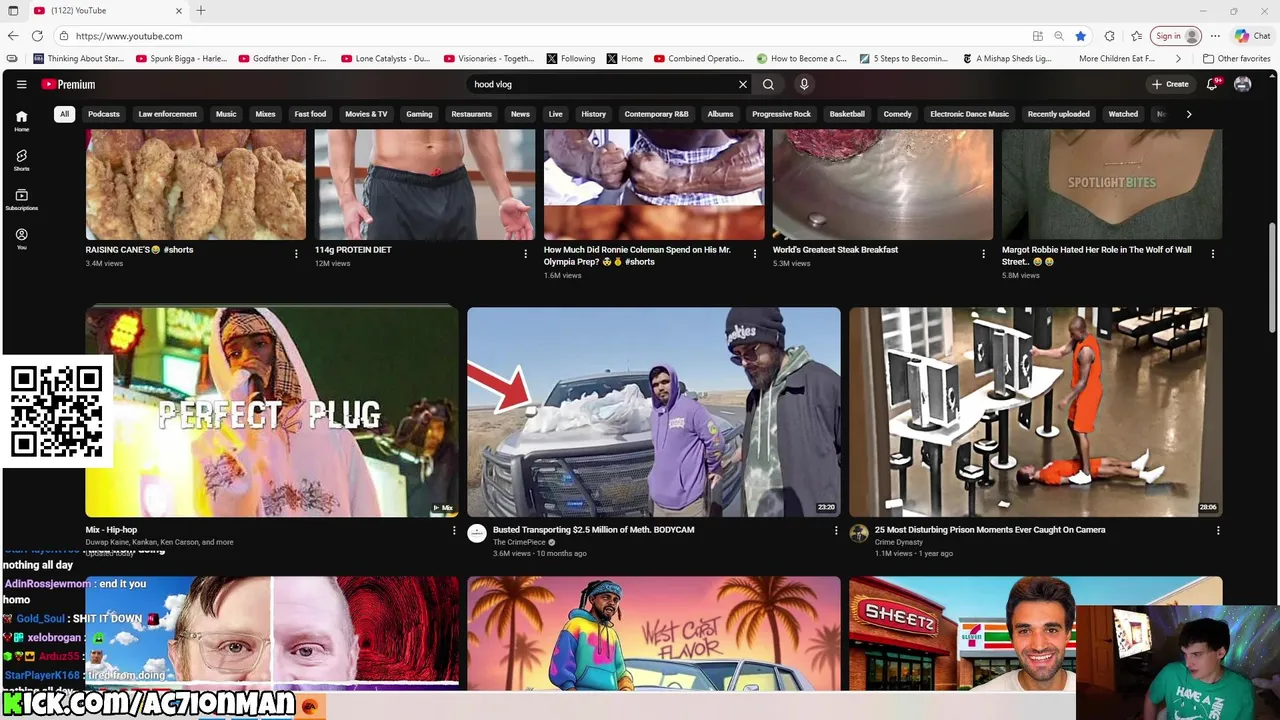Open options for World's Greatest Steak Breakfast
1280x720 pixels.
click(x=983, y=254)
